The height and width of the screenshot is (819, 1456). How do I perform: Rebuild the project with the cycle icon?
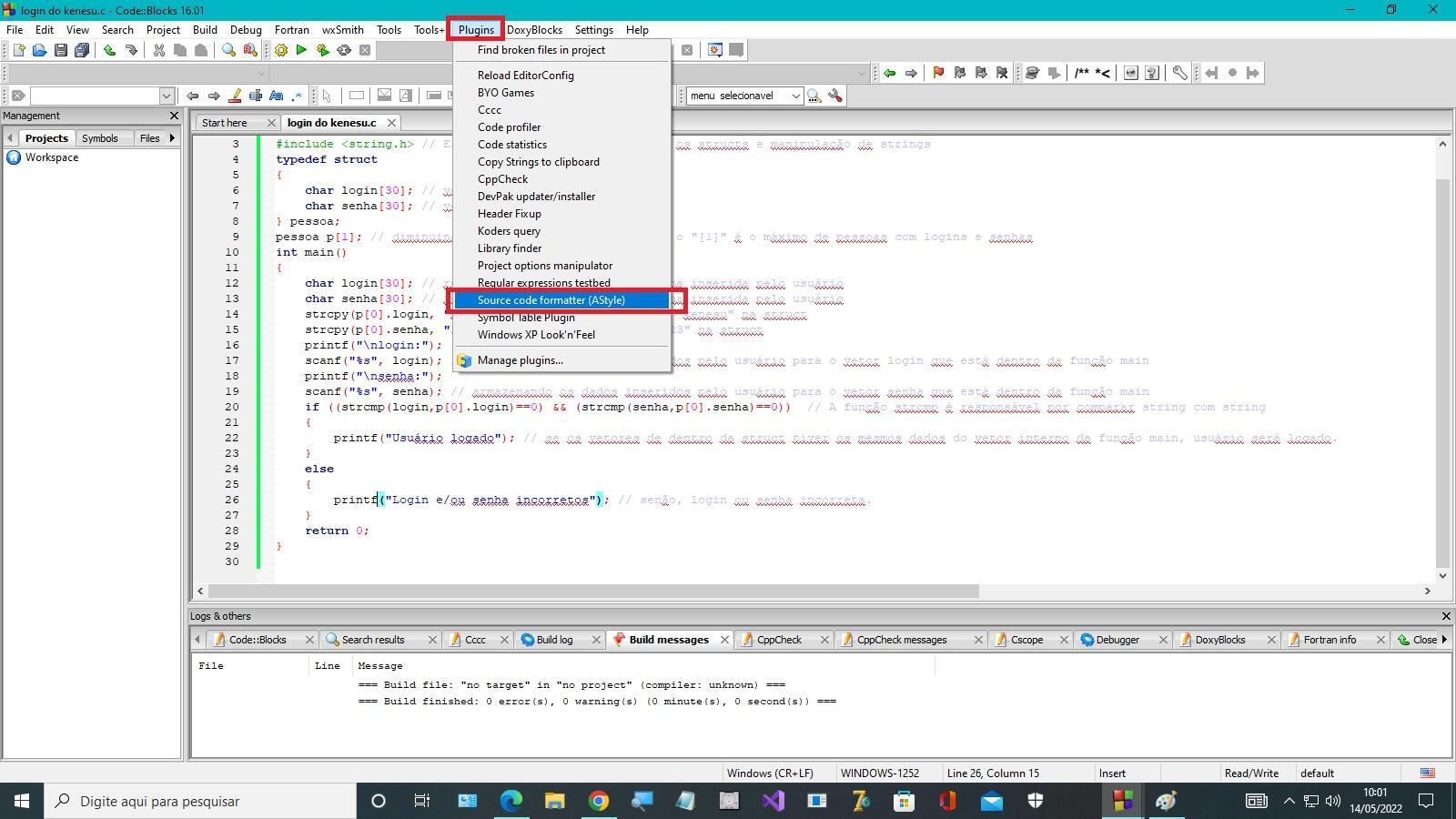tap(344, 50)
